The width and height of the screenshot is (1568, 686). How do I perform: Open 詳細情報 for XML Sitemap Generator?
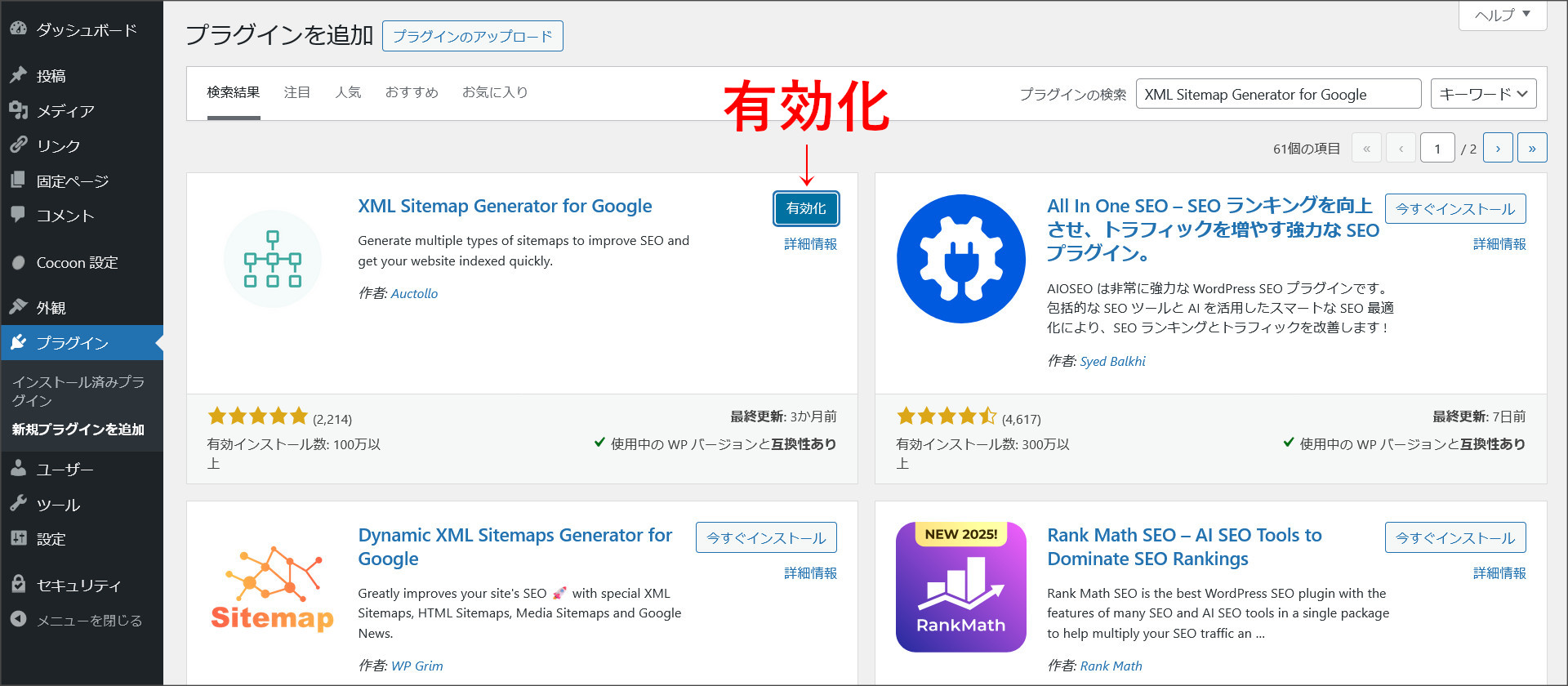[x=810, y=243]
